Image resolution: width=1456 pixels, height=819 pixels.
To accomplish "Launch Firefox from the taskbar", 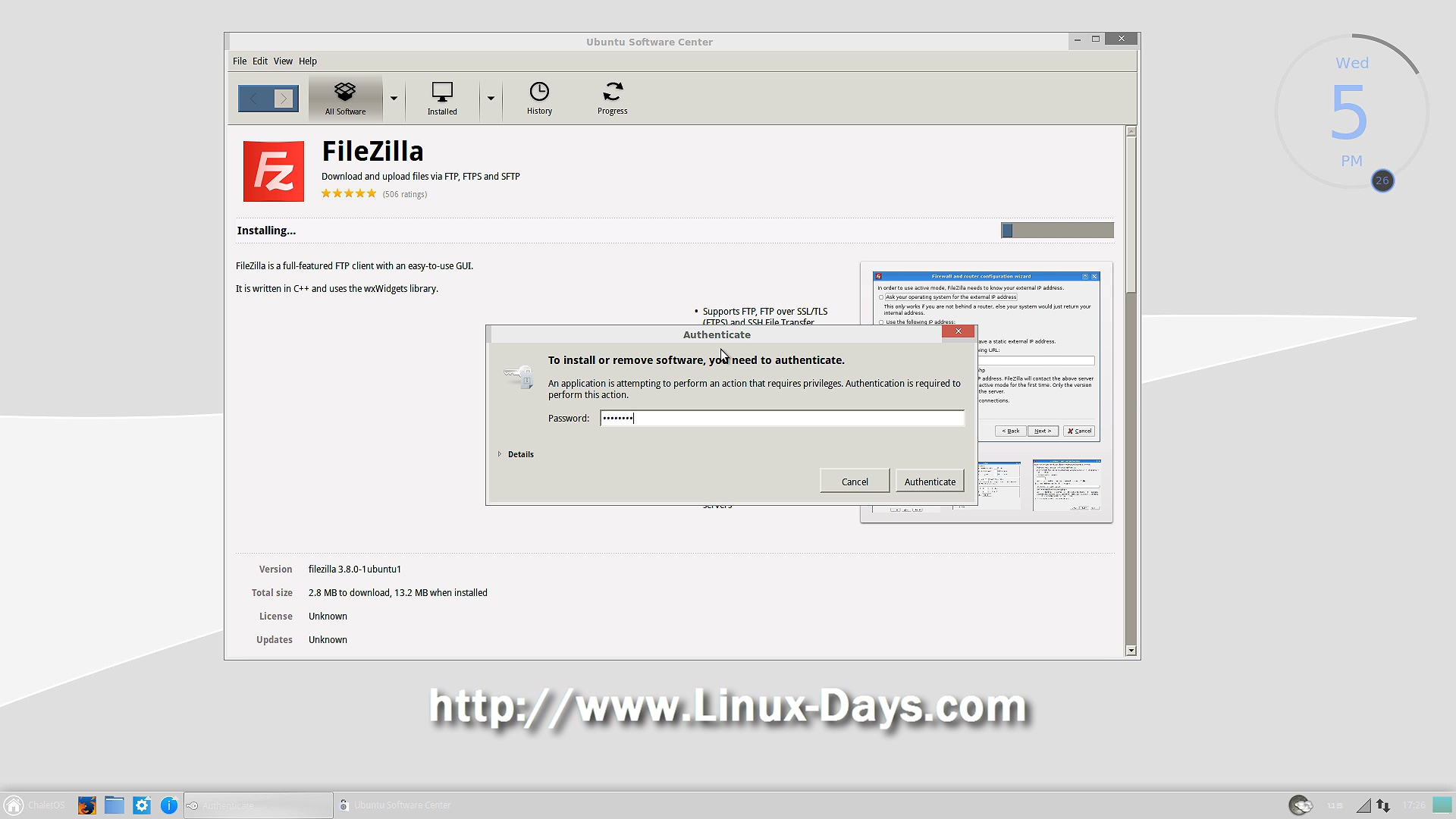I will (x=87, y=805).
